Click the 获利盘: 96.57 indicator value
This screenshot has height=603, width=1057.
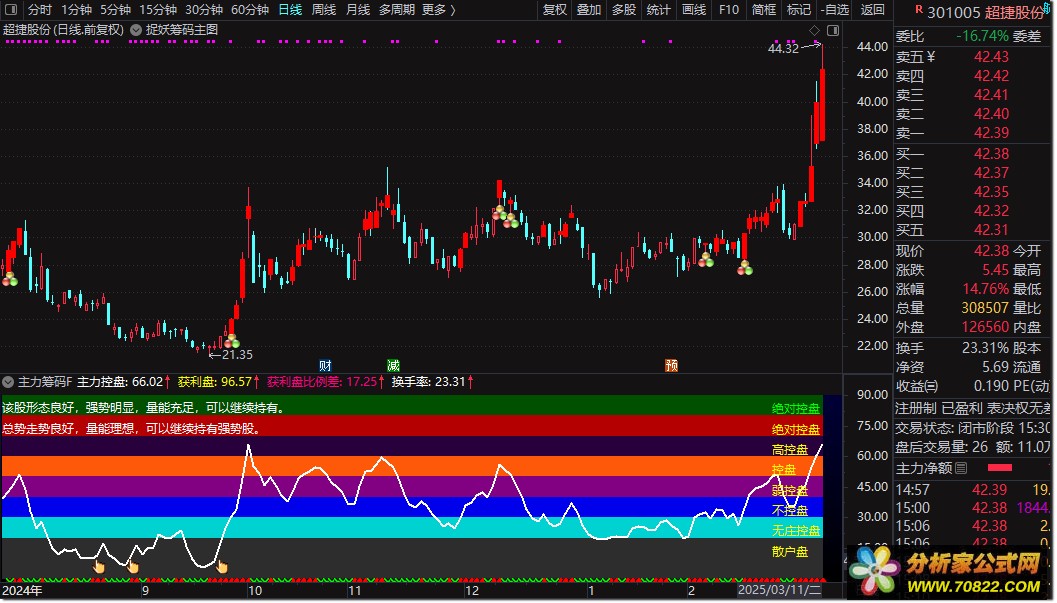pos(218,382)
